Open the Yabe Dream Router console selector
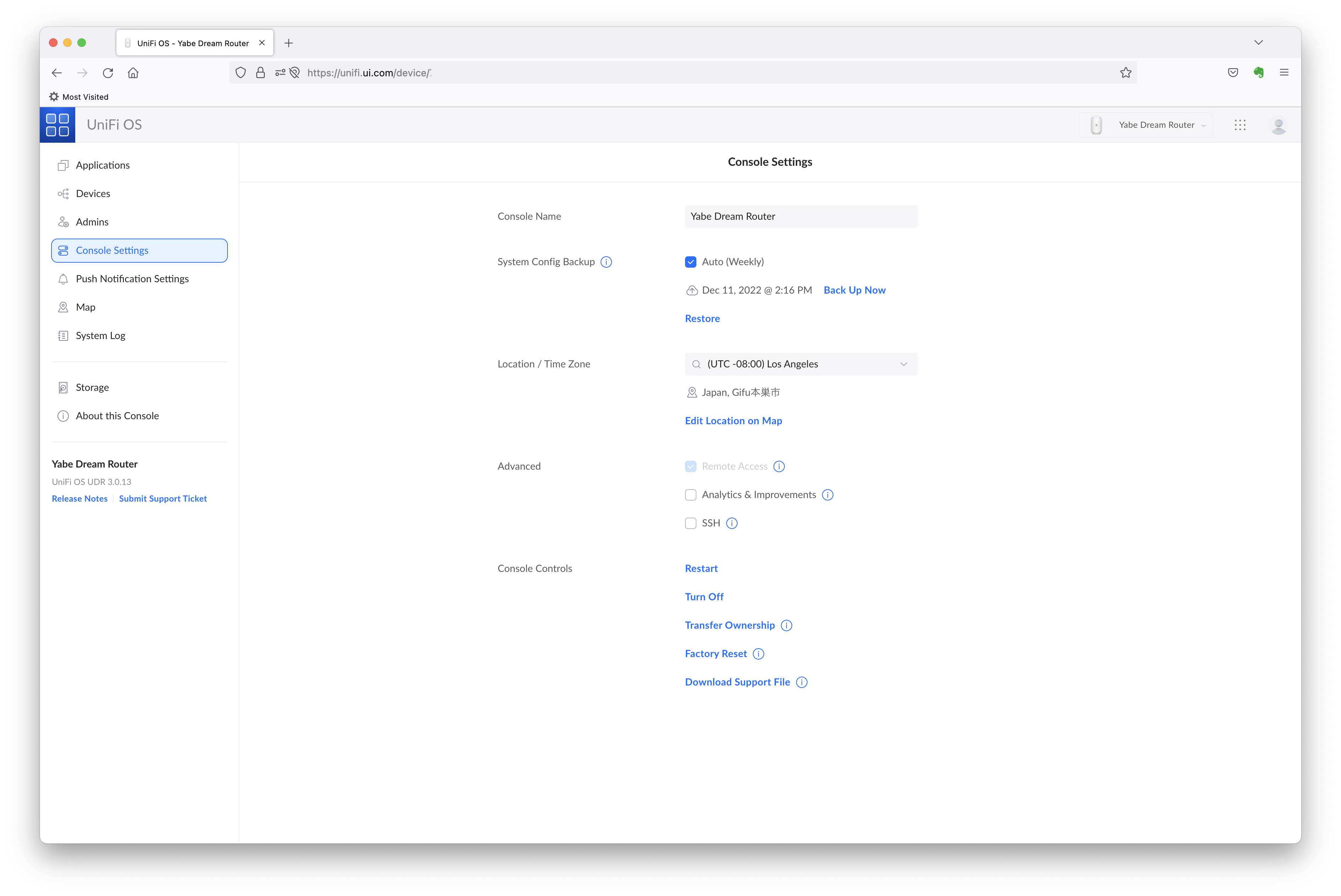The width and height of the screenshot is (1341, 896). click(x=1145, y=125)
